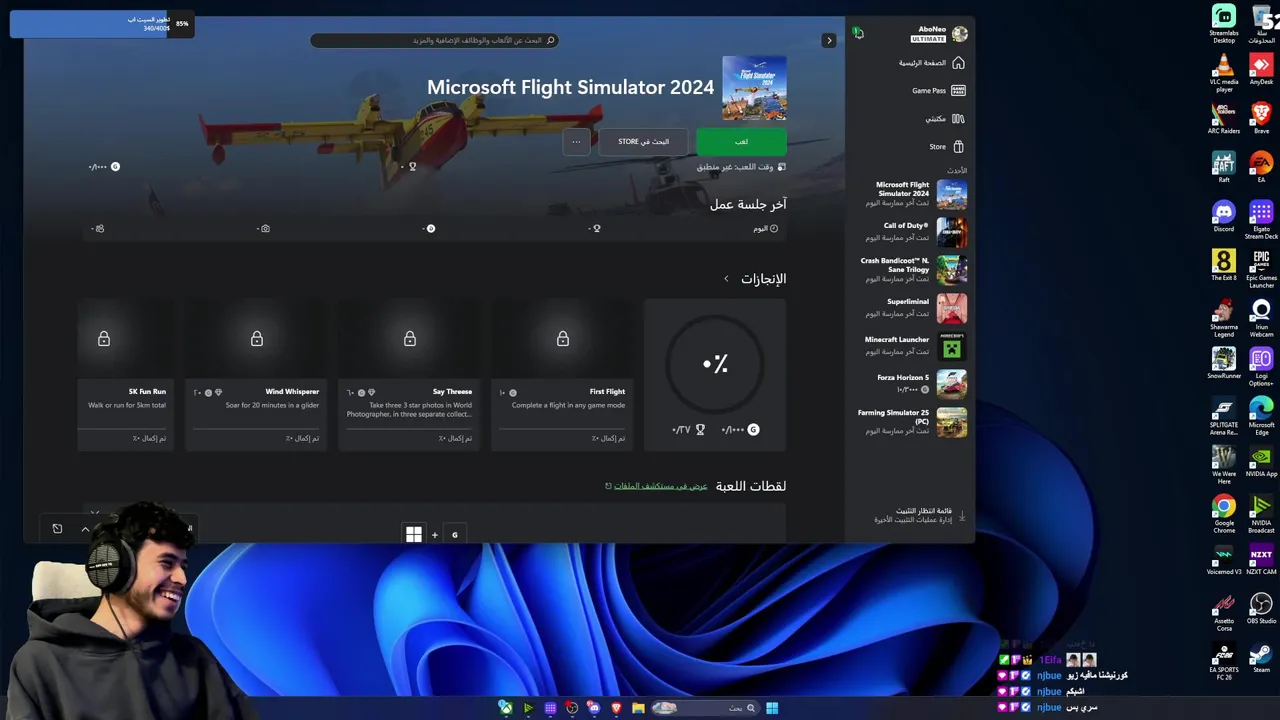Open the three-dots more options button

pyautogui.click(x=576, y=142)
